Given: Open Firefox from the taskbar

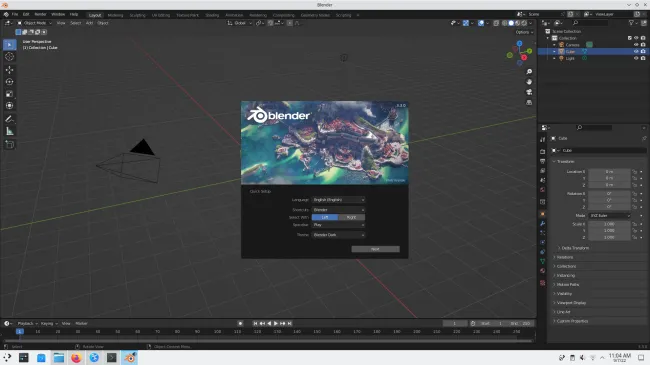Looking at the screenshot, I should 76,358.
